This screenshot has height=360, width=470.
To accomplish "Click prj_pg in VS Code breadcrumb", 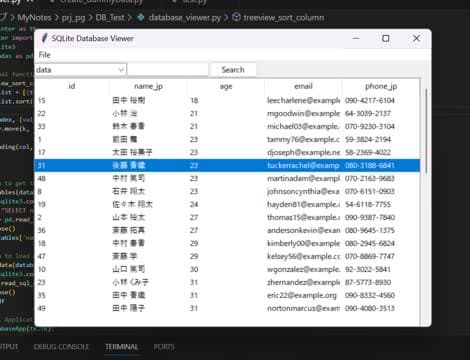I will click(x=73, y=17).
